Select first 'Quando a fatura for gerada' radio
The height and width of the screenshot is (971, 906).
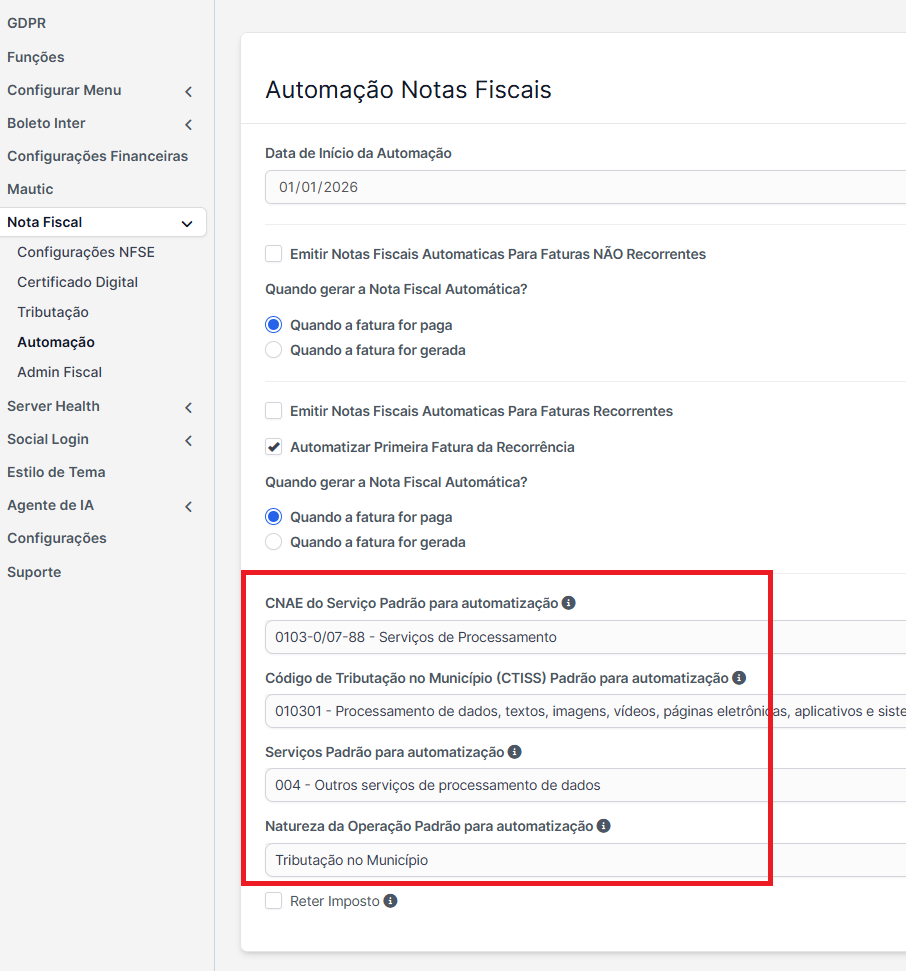coord(273,350)
